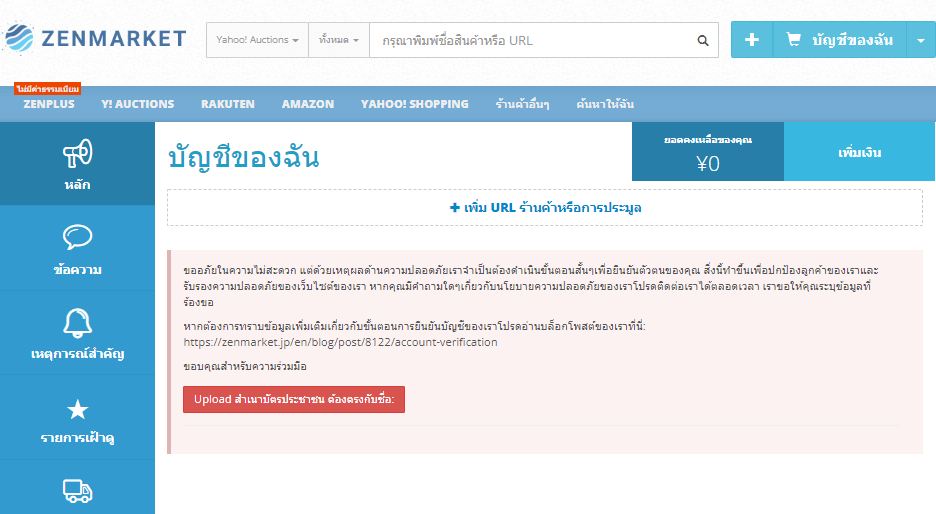
Task: Open the ค้นหาให้ฉัน navigation tab
Action: [605, 104]
